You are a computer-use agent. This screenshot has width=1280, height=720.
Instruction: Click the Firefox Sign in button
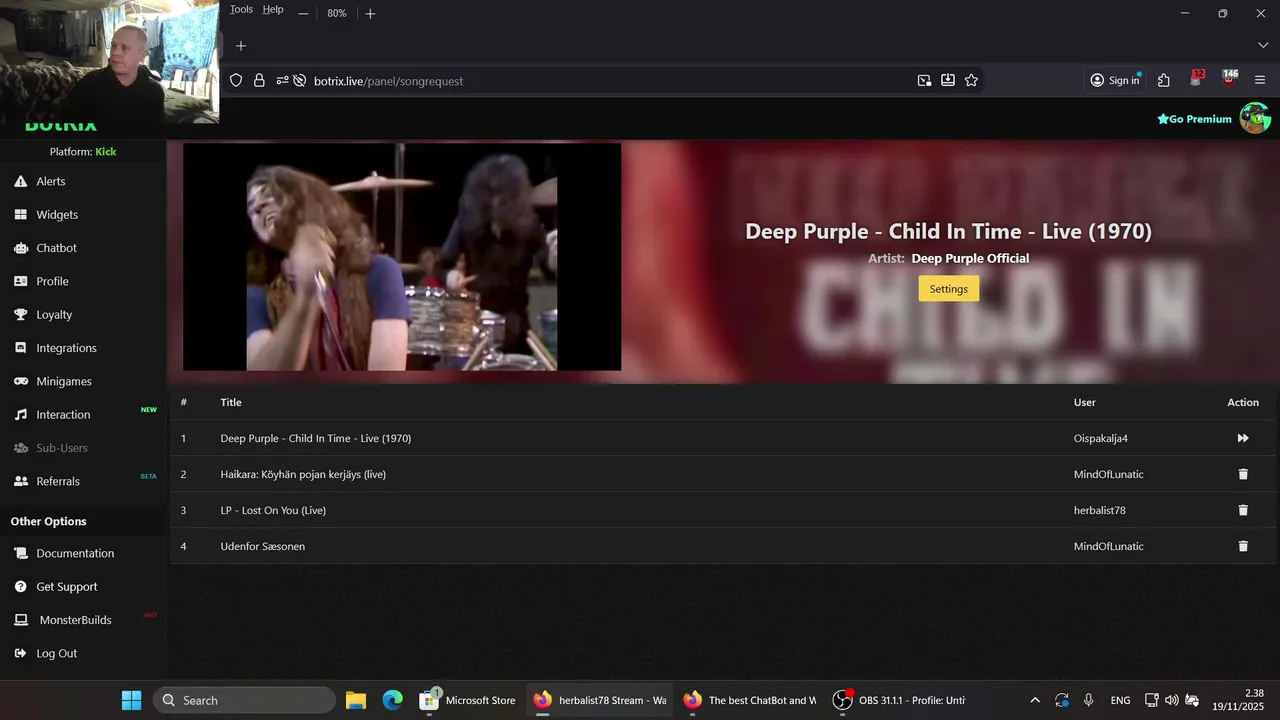pyautogui.click(x=1115, y=81)
